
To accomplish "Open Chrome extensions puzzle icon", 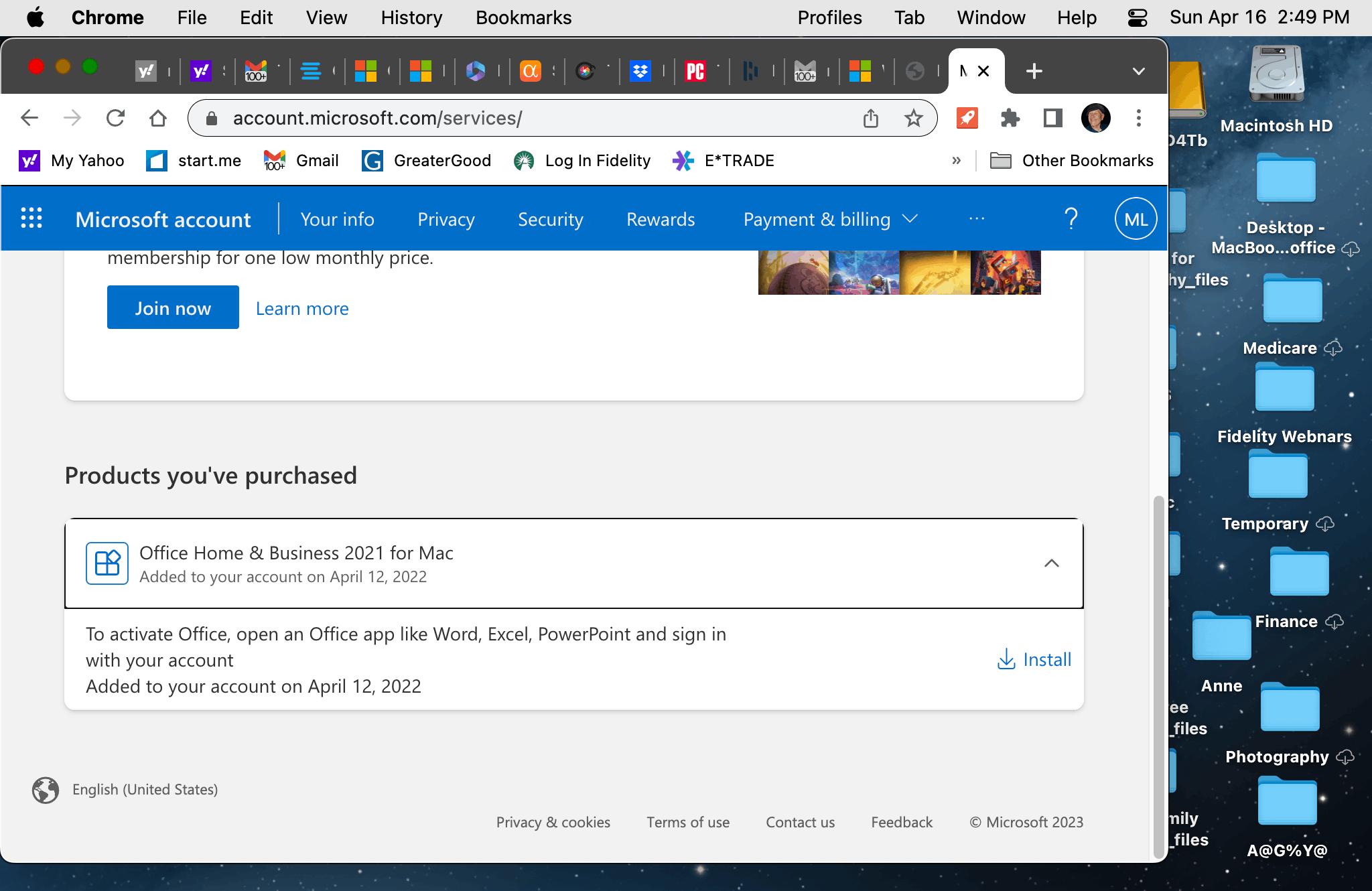I will pos(1010,119).
